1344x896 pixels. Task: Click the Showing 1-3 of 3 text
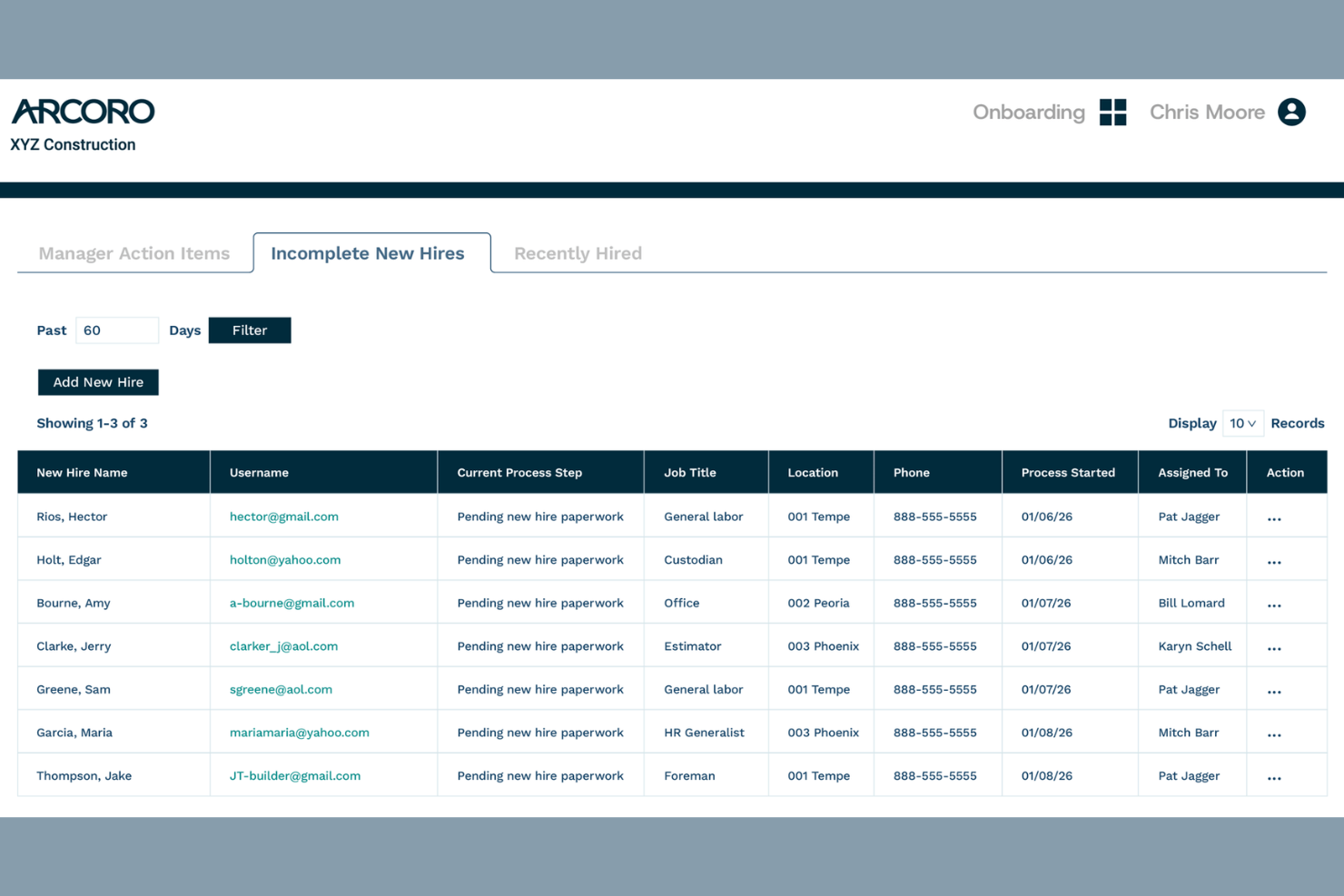(x=92, y=423)
